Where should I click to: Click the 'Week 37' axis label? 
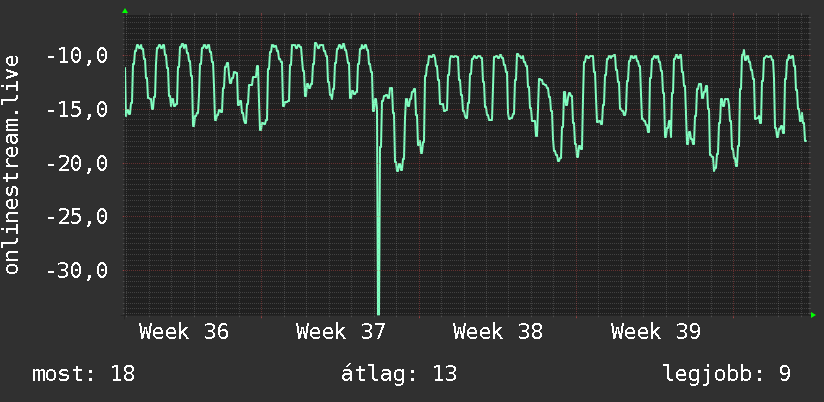(x=341, y=332)
